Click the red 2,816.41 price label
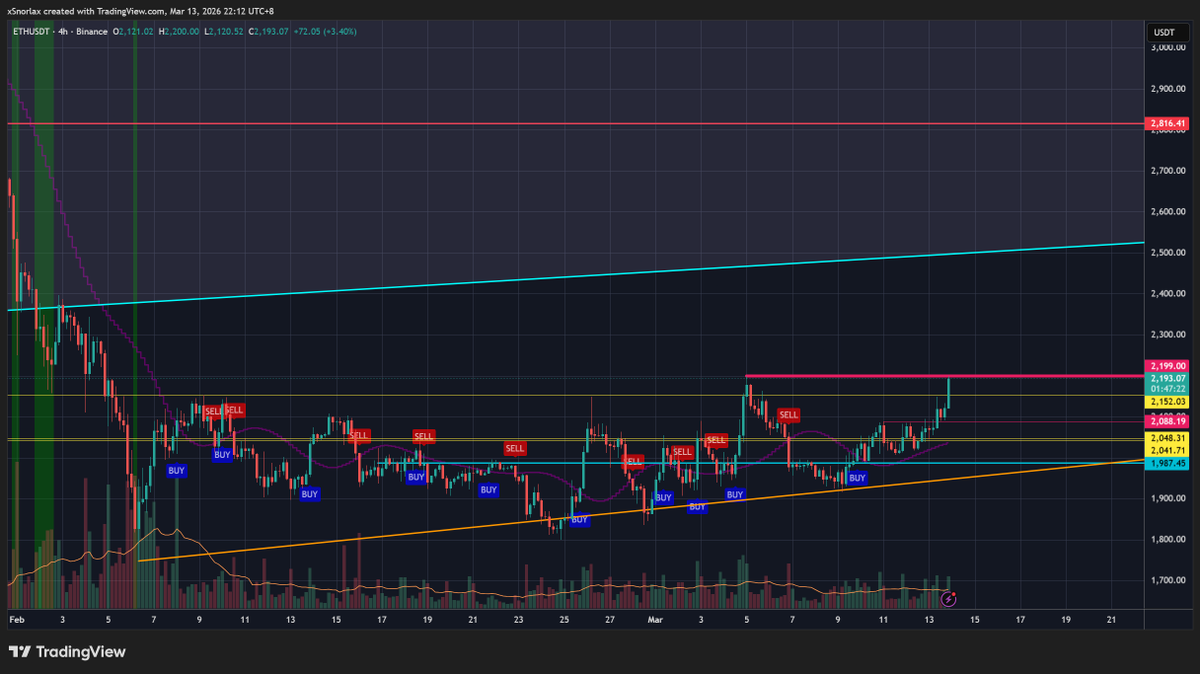Screen dimensions: 1200x674 tap(1167, 124)
